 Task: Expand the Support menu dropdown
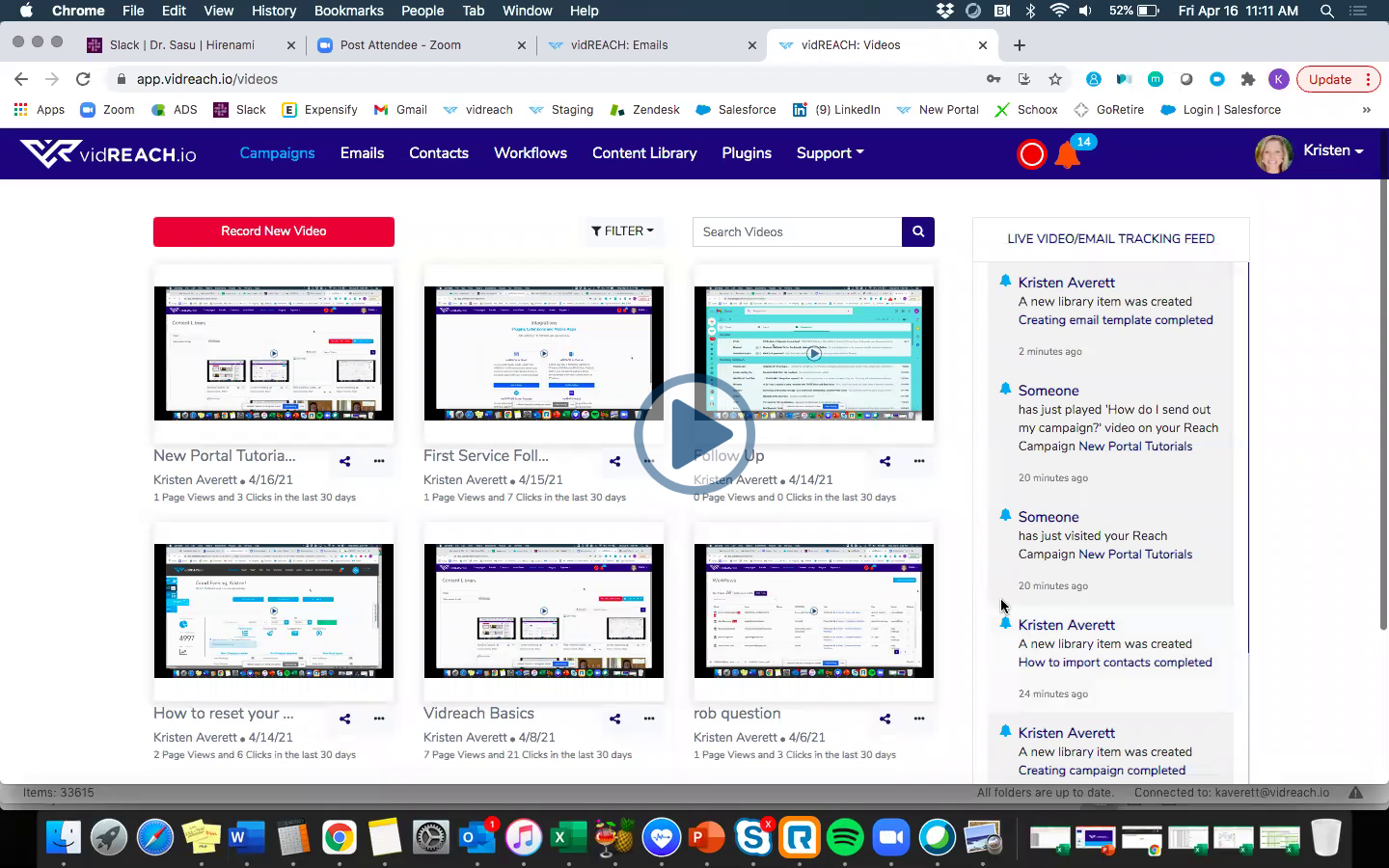(x=830, y=153)
